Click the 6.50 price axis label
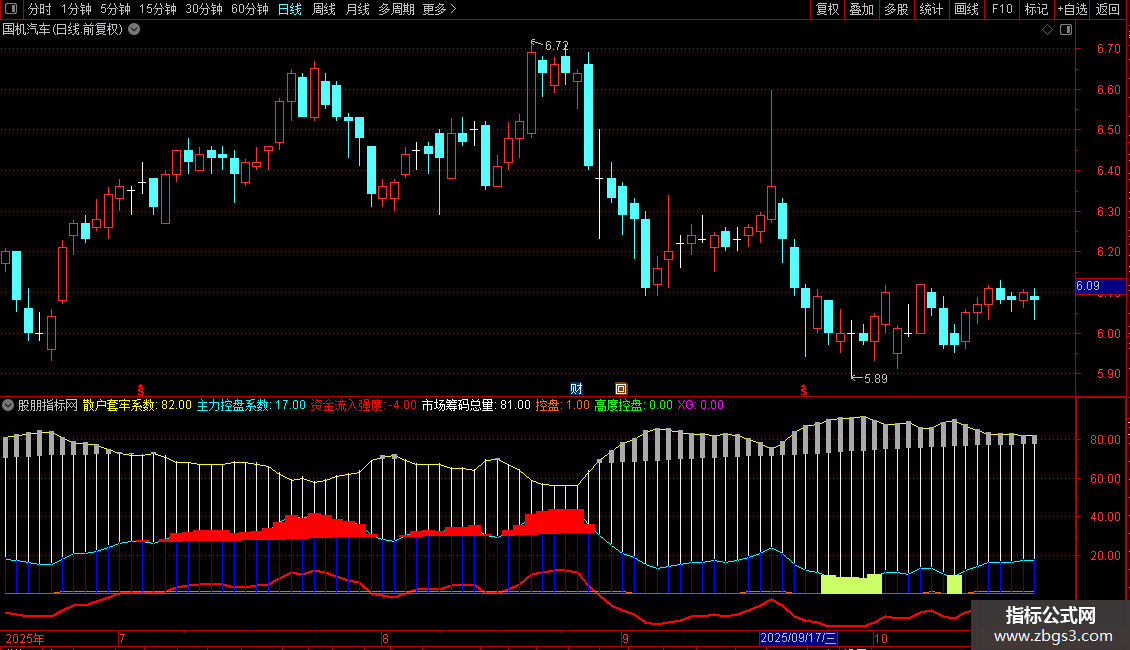The height and width of the screenshot is (650, 1130). pos(1108,130)
